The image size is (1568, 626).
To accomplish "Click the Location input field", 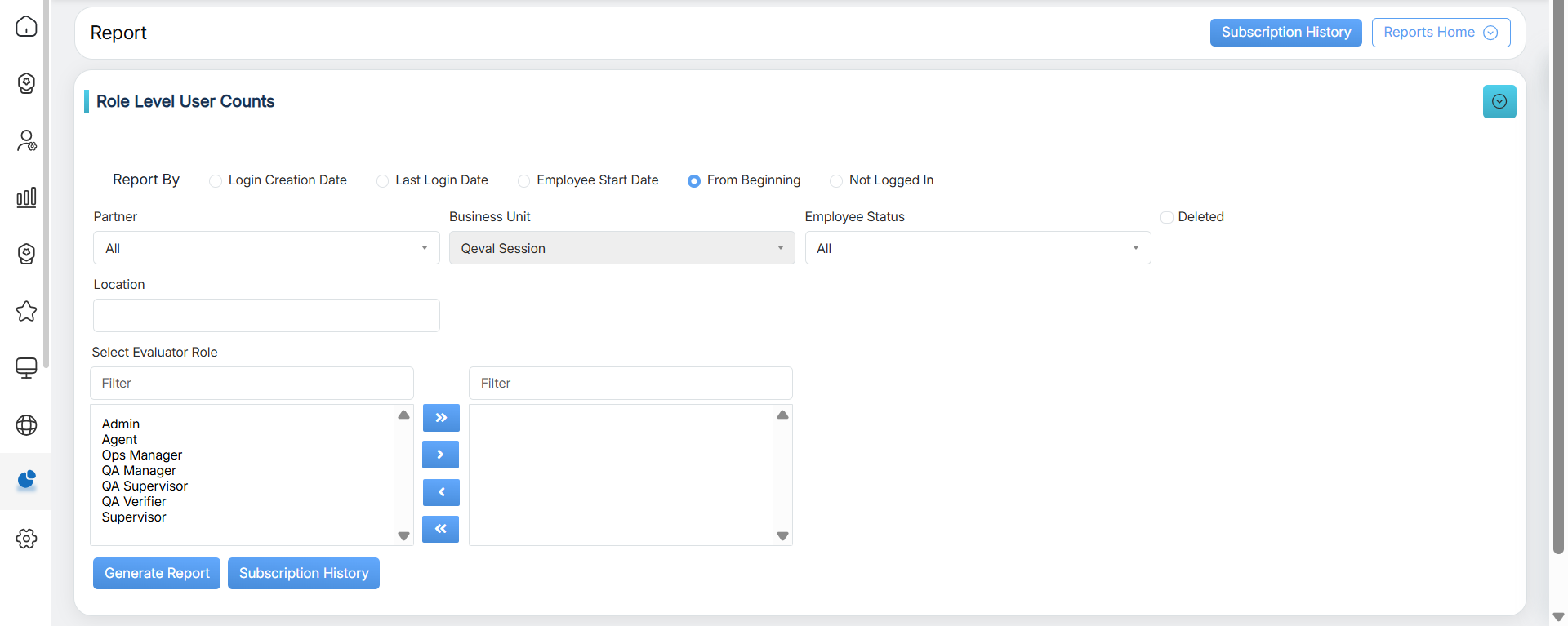I will click(266, 315).
